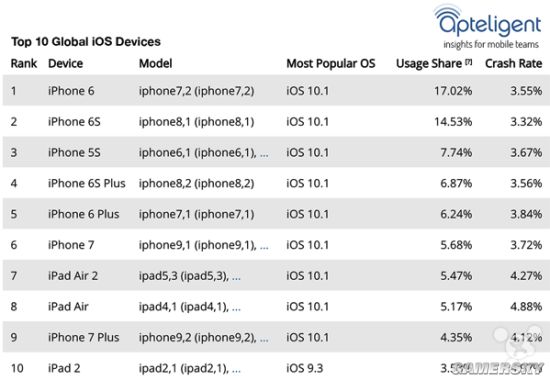Click the iOS 9.3 cell for iPad 2
This screenshot has width=550, height=380.
(x=304, y=368)
